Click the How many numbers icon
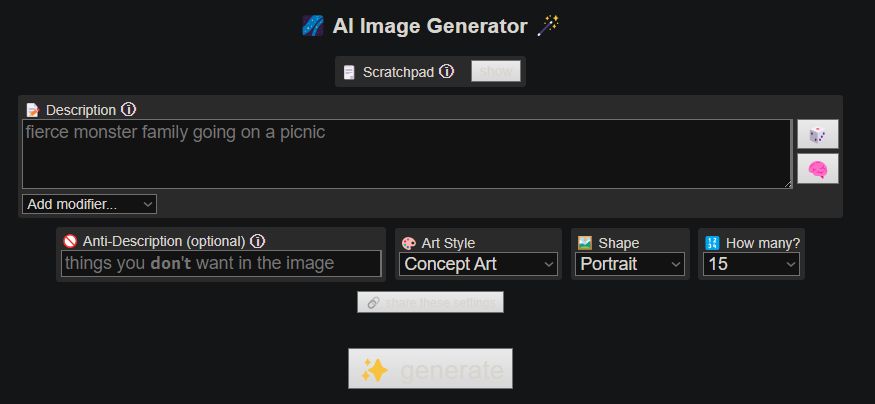 (x=712, y=243)
